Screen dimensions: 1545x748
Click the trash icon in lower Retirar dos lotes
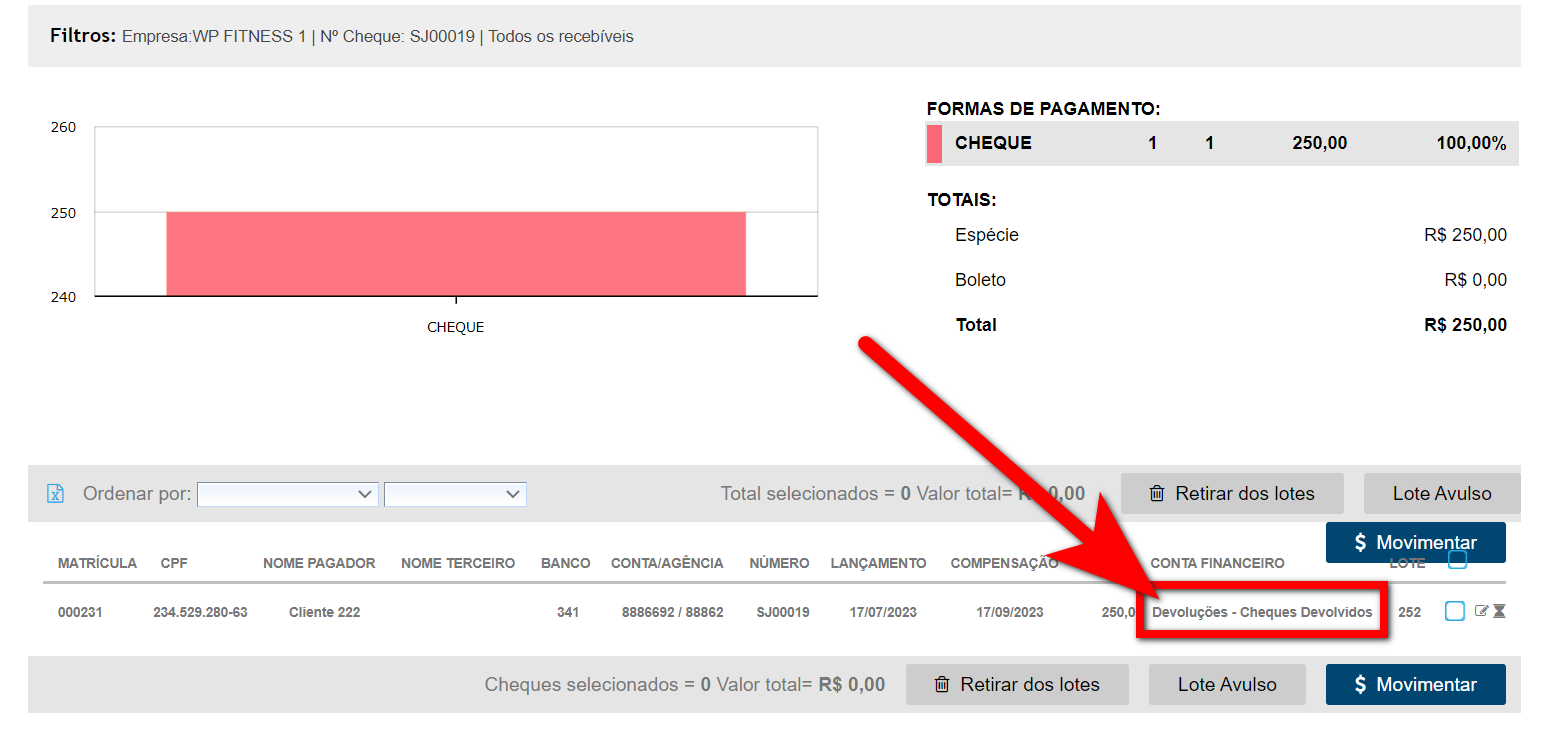tap(941, 685)
